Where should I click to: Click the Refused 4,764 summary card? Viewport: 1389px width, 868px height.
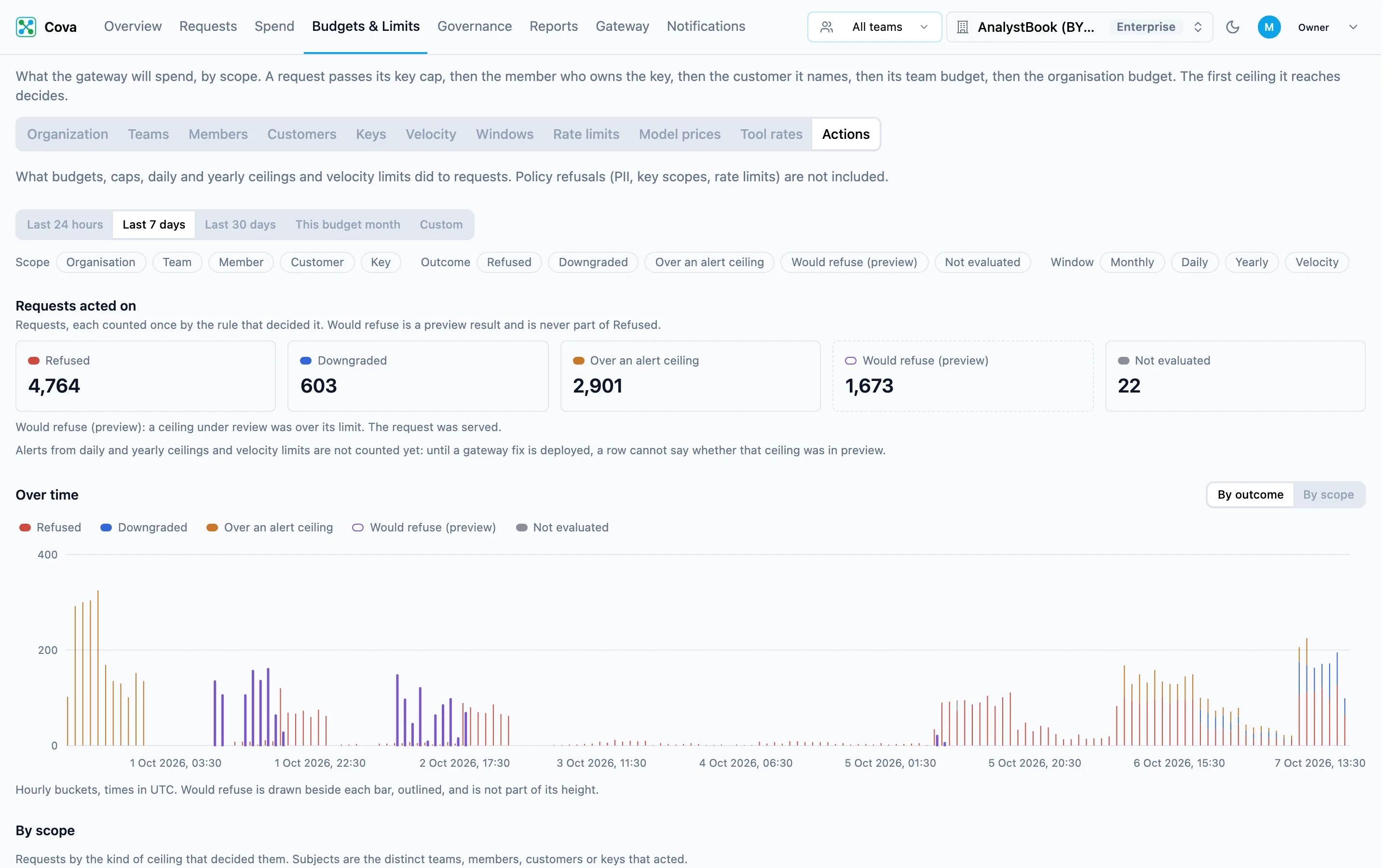(x=146, y=376)
